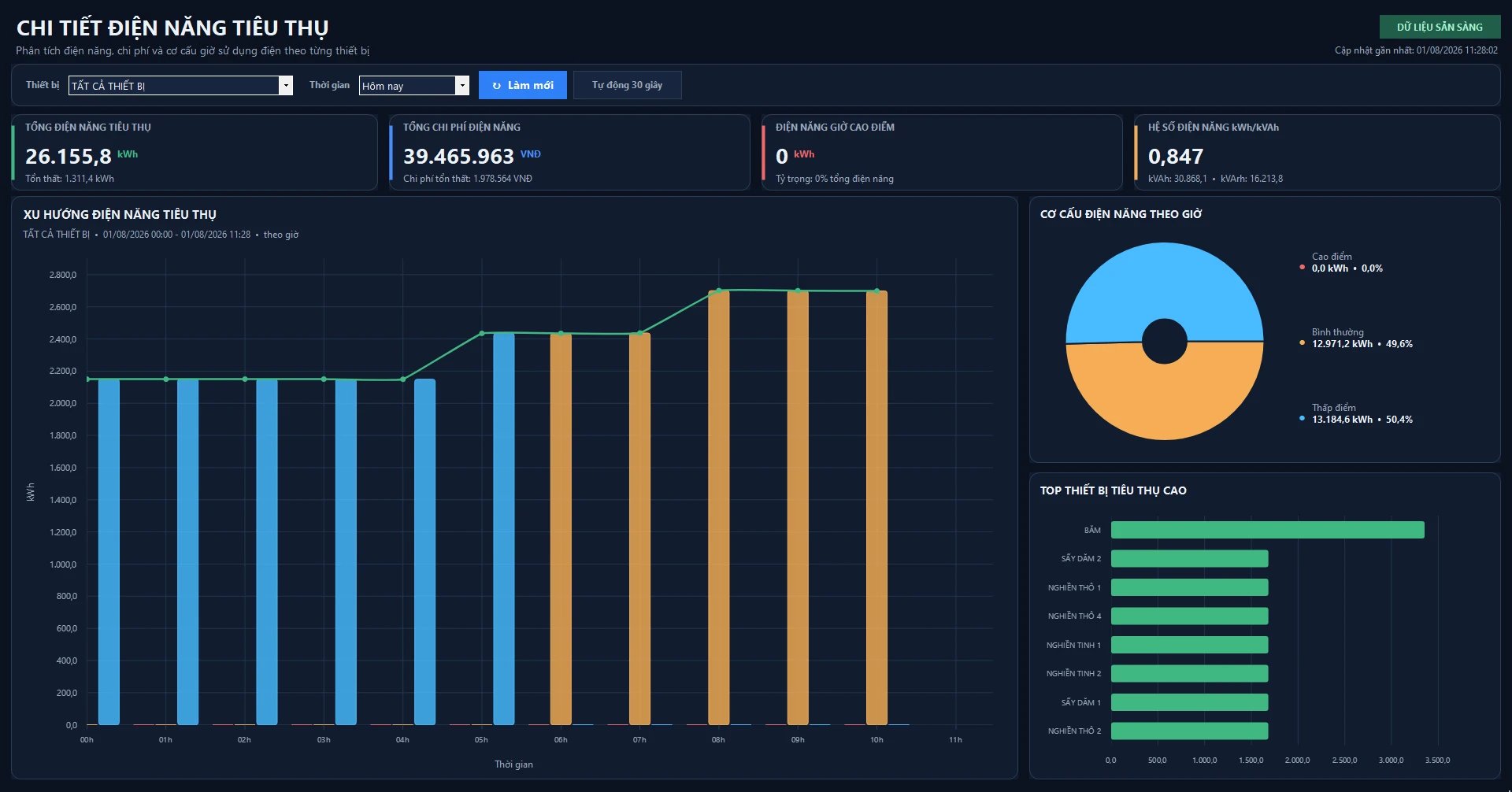Click the SẤY DĂM 2 consumption bar
The image size is (1512, 792).
point(1189,558)
